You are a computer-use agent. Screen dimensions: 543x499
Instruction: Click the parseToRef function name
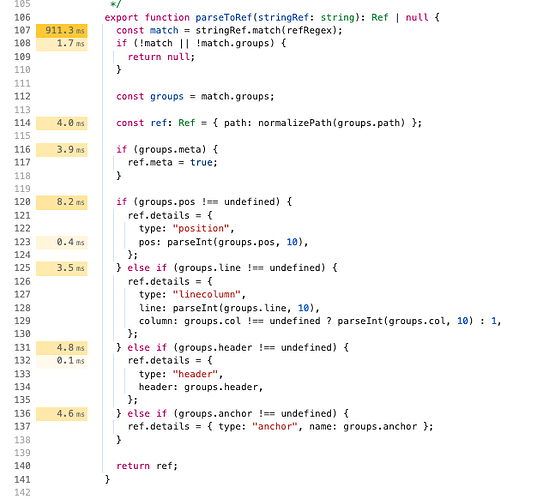223,17
